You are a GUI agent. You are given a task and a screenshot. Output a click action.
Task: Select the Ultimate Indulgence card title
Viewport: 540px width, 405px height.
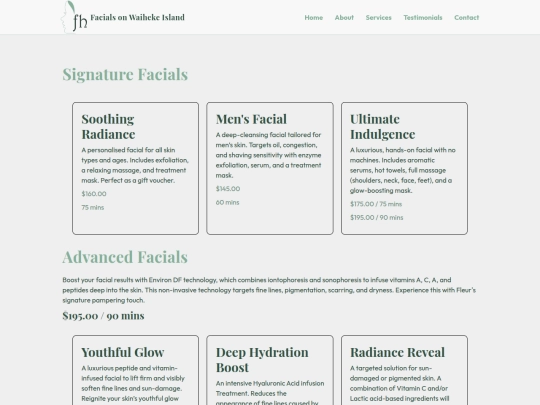[383, 126]
